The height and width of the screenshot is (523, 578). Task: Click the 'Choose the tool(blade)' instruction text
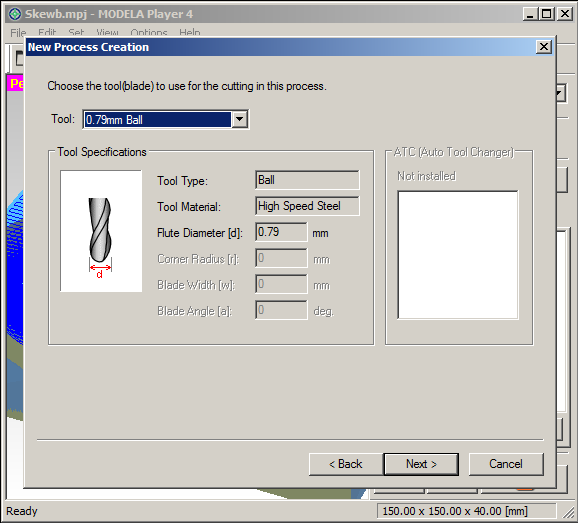tap(187, 86)
